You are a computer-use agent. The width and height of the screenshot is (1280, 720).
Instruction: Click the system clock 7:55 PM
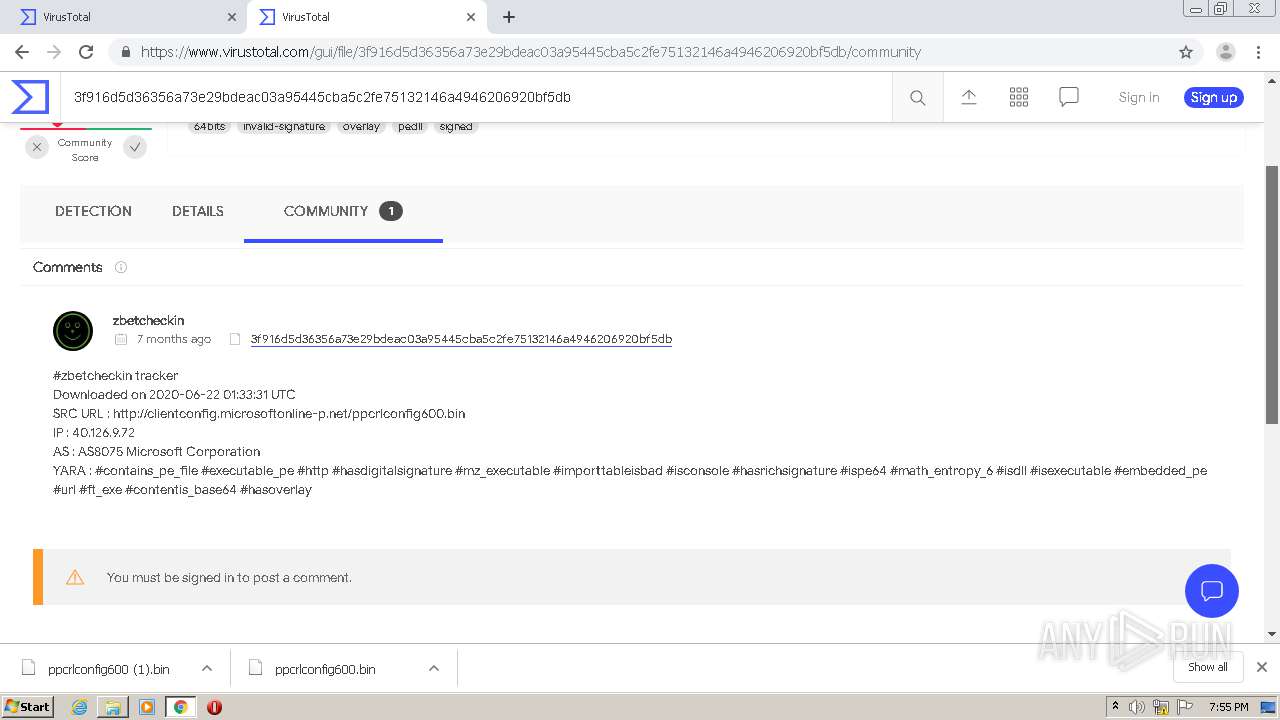(1228, 707)
